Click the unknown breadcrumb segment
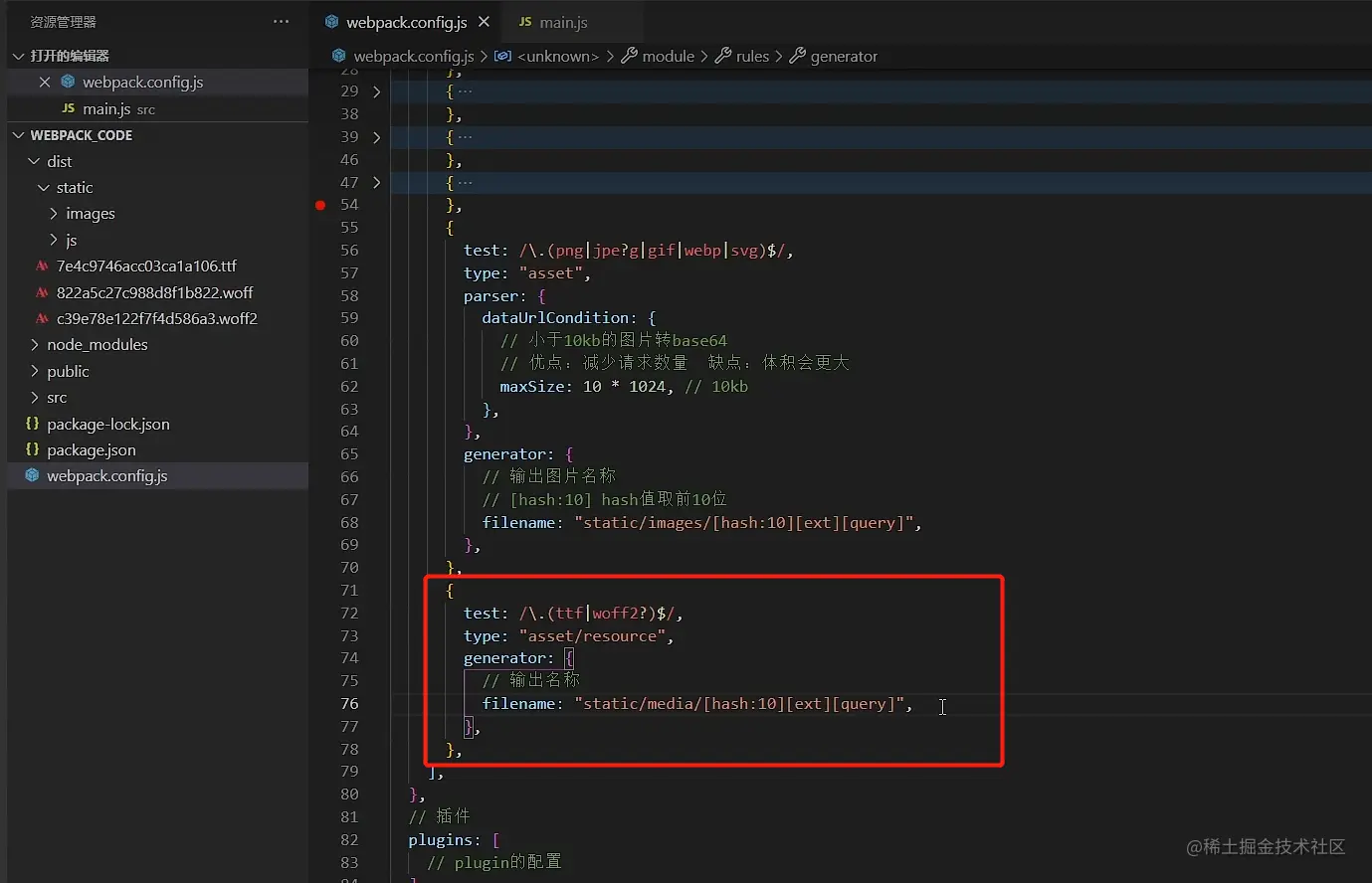 pyautogui.click(x=558, y=56)
